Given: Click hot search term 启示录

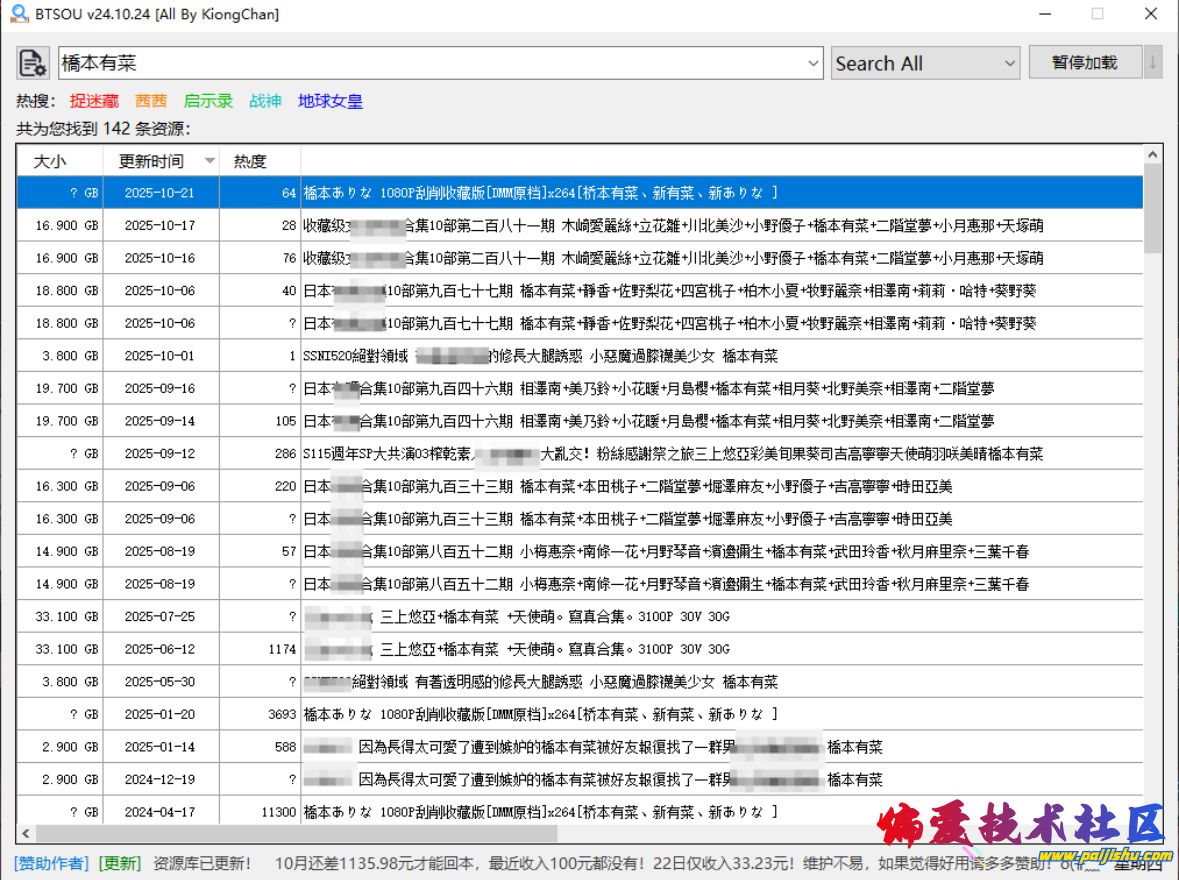Looking at the screenshot, I should [208, 101].
